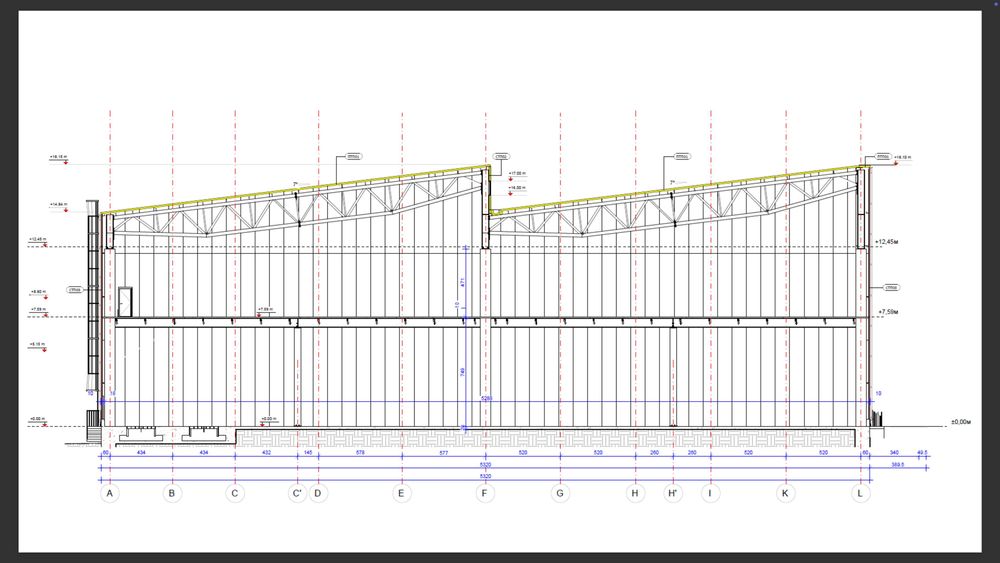Click the 578 dimension value
Image resolution: width=1000 pixels, height=563 pixels.
(360, 453)
